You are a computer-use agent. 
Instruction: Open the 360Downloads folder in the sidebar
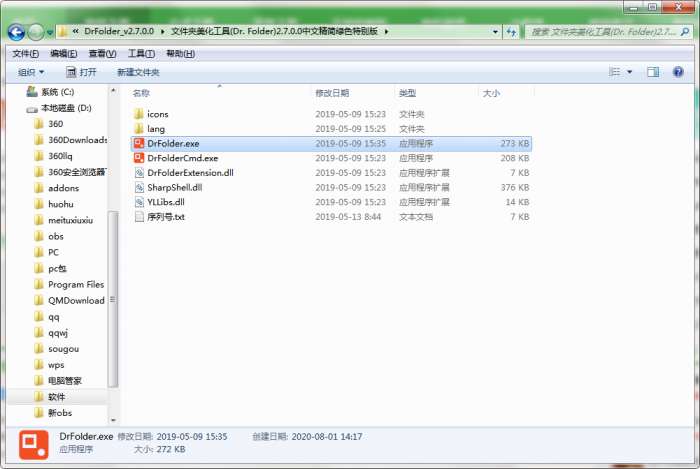71,140
